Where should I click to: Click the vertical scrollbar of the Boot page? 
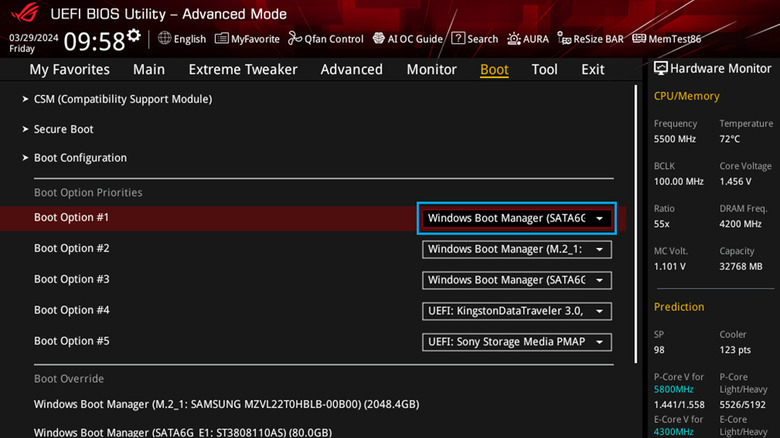click(x=637, y=220)
